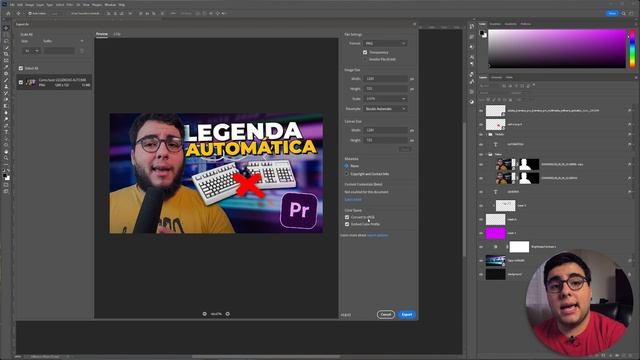
Task: Open the Channels panel tab
Action: [x=496, y=77]
